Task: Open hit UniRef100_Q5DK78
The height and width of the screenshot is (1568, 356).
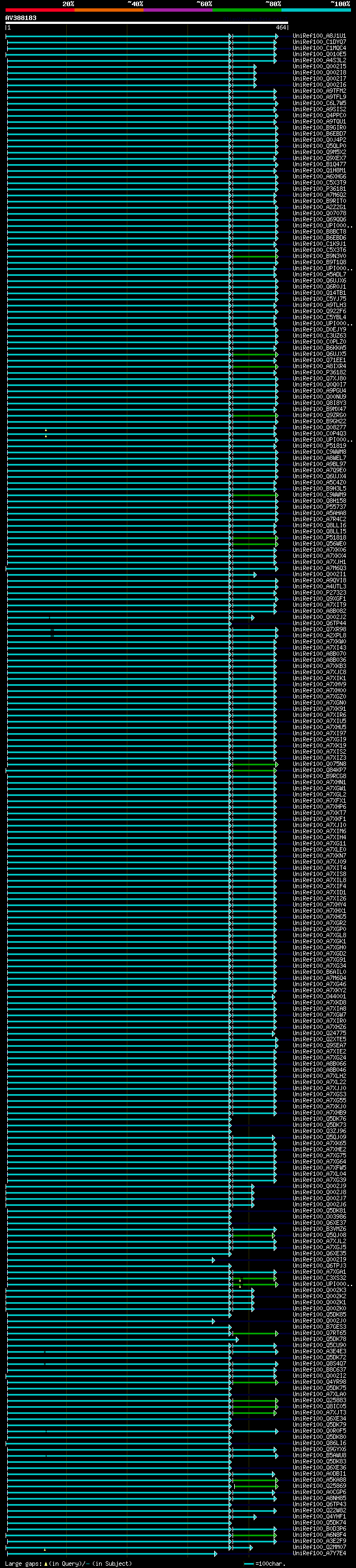Action: (x=319, y=1339)
